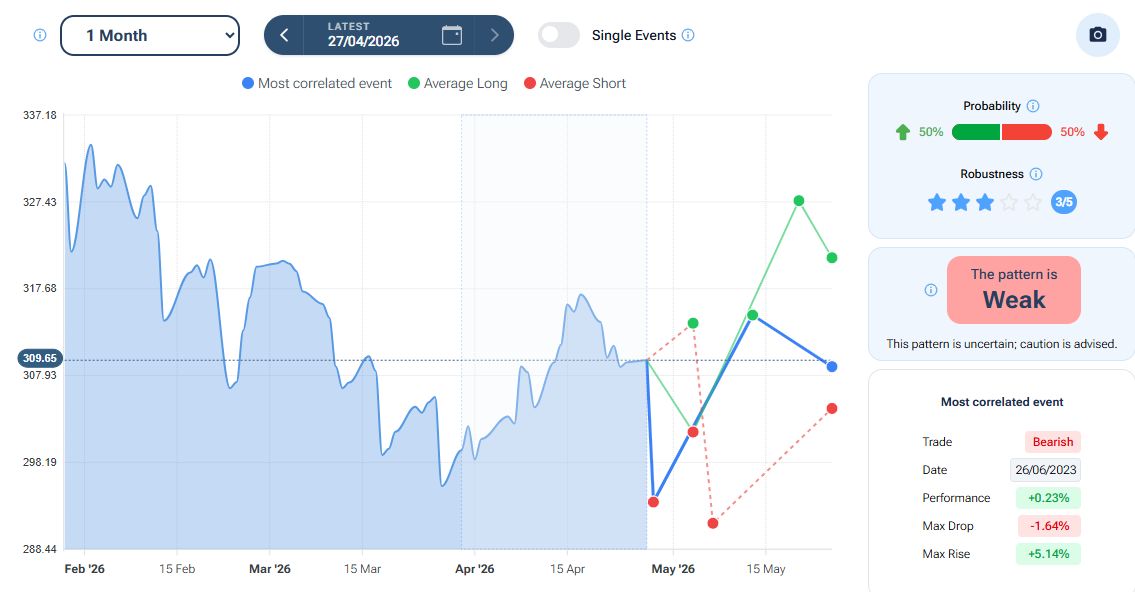Toggle the Single Events switch
1135x592 pixels.
click(x=559, y=35)
